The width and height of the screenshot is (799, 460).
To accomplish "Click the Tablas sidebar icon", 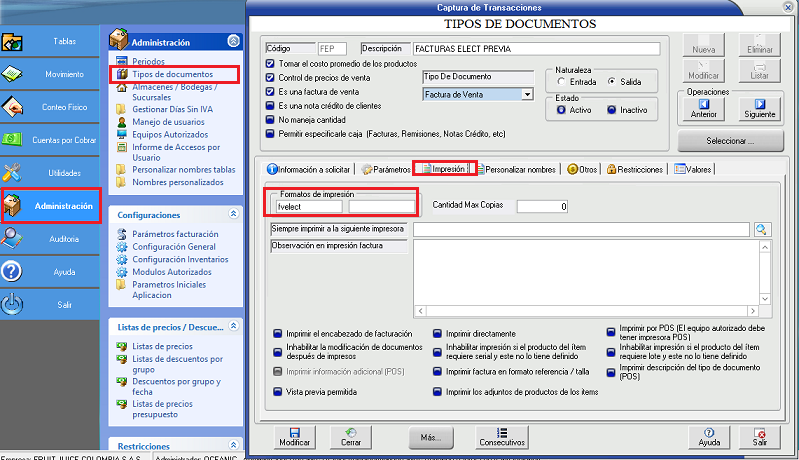I will pos(14,42).
